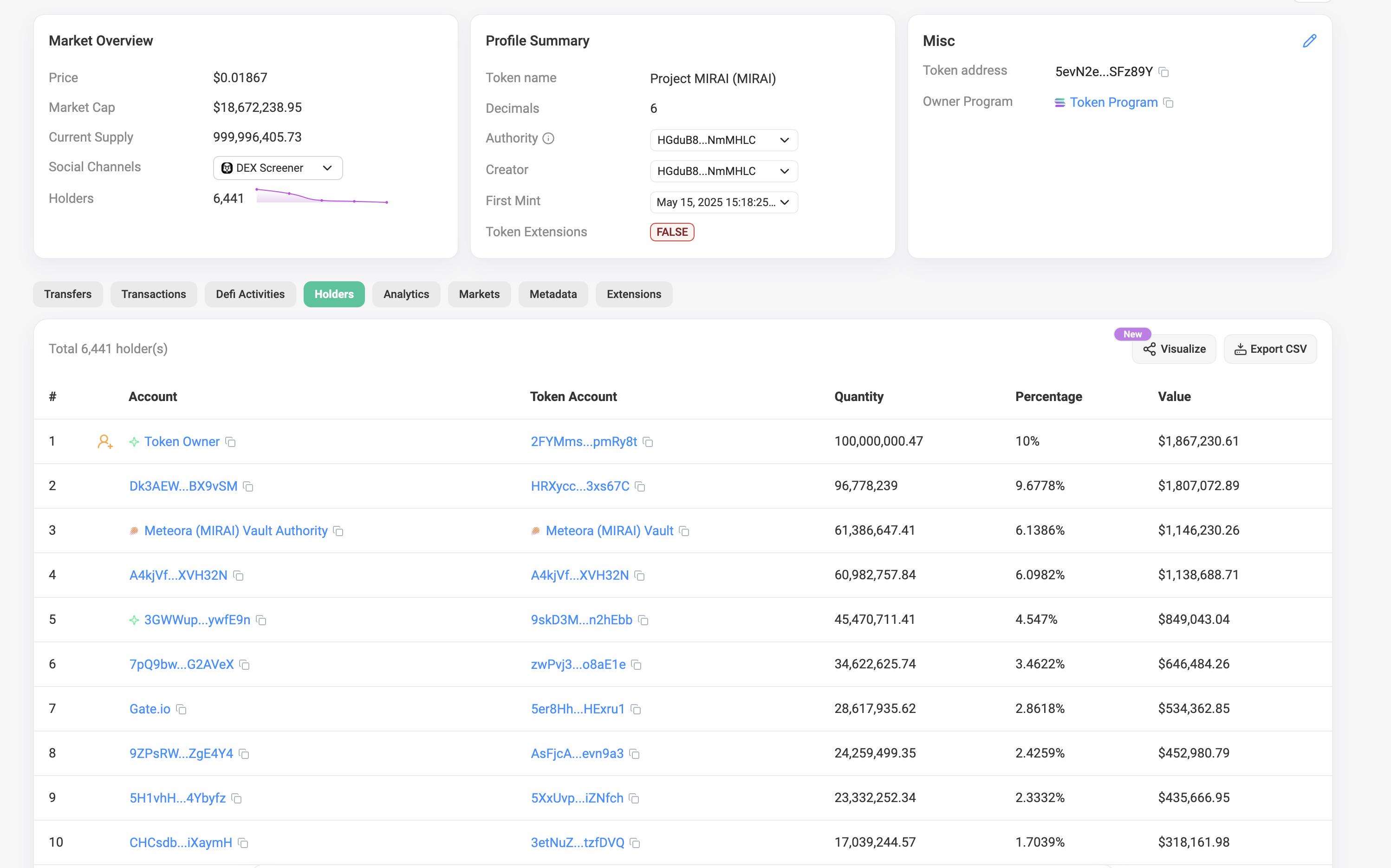Image resolution: width=1391 pixels, height=868 pixels.
Task: Click the edit pencil icon in Misc
Action: tap(1309, 41)
